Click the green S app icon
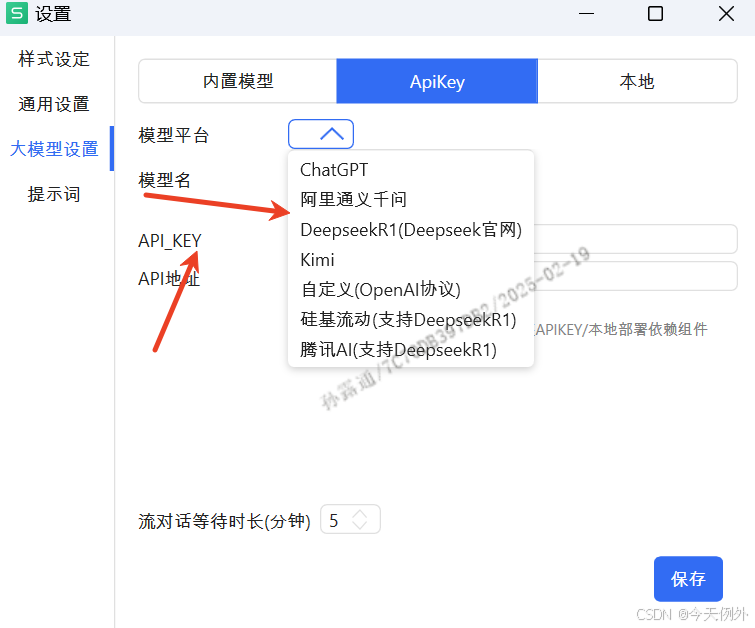 [17, 13]
